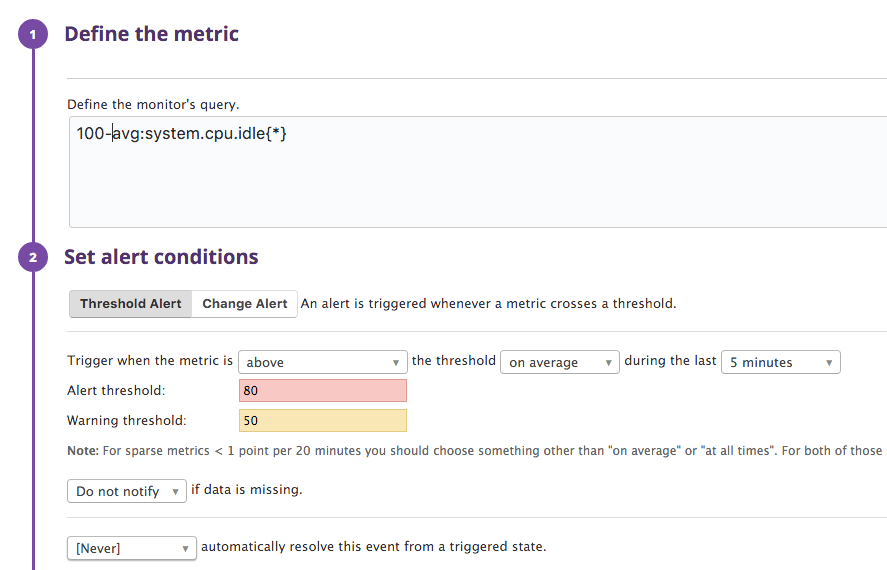Open the 'Do not notify' dropdown
Image resolution: width=887 pixels, height=570 pixels.
126,491
